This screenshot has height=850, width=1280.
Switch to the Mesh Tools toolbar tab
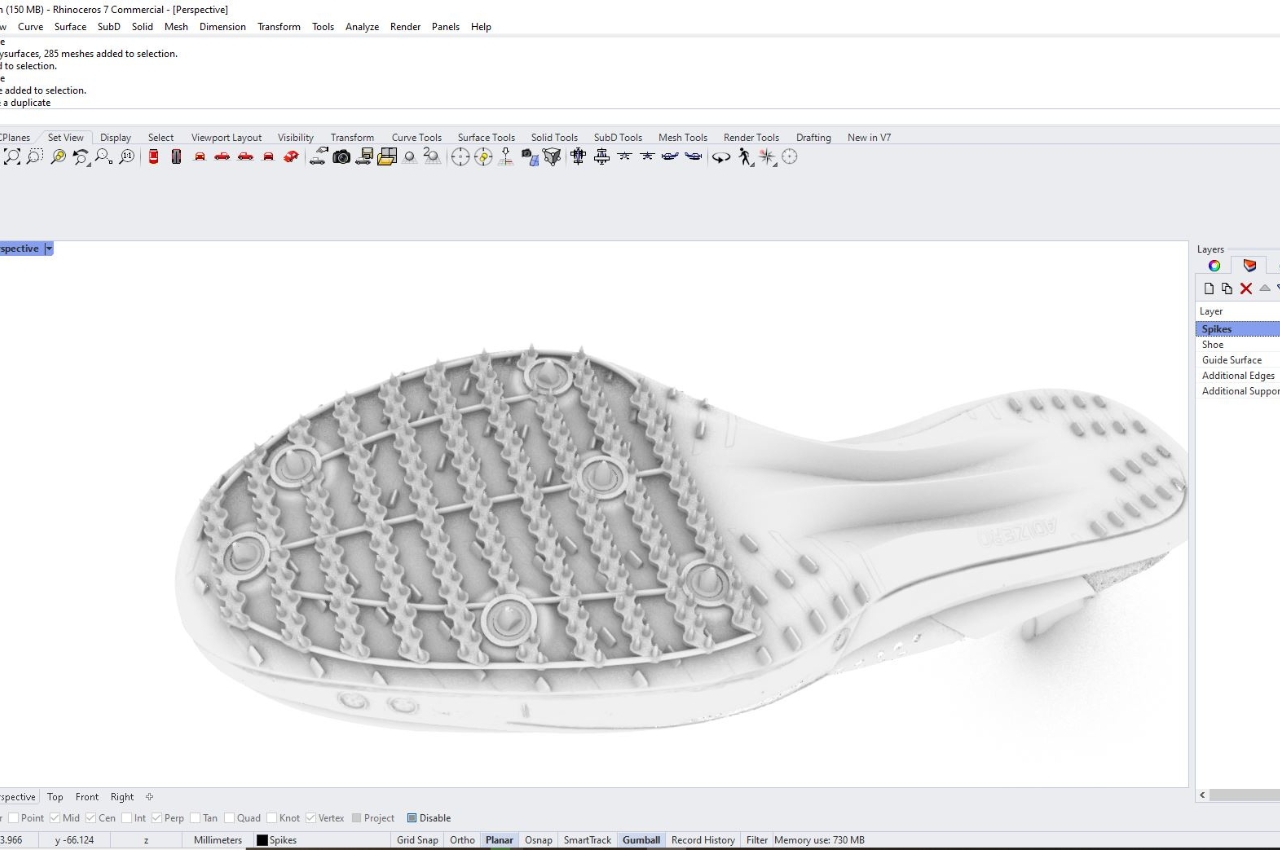682,138
